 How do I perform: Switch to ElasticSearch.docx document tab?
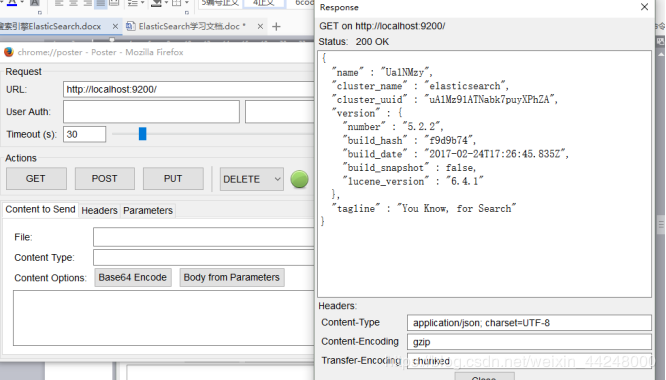pyautogui.click(x=51, y=26)
